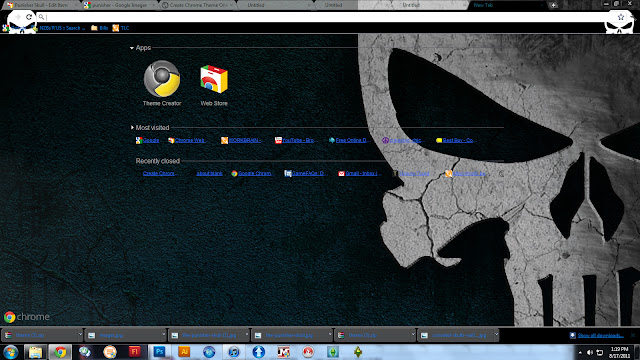Open the Theme Creator app

162,83
